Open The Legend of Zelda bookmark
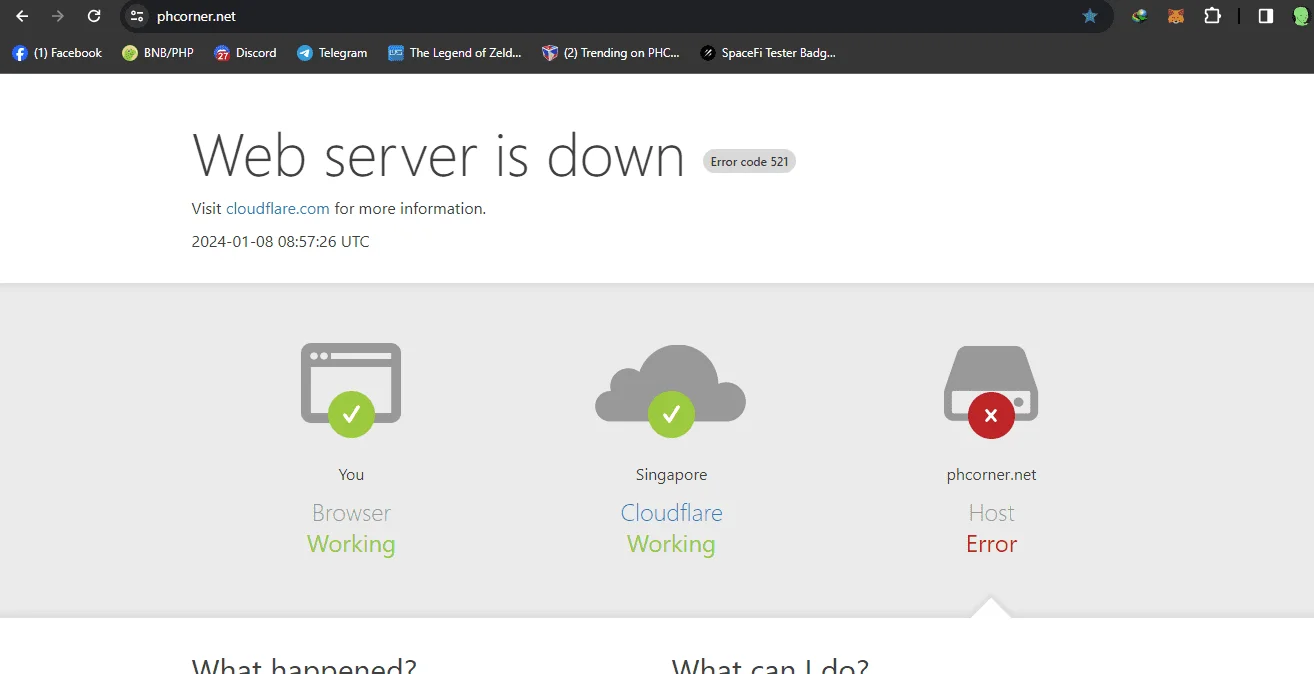 pyautogui.click(x=455, y=53)
